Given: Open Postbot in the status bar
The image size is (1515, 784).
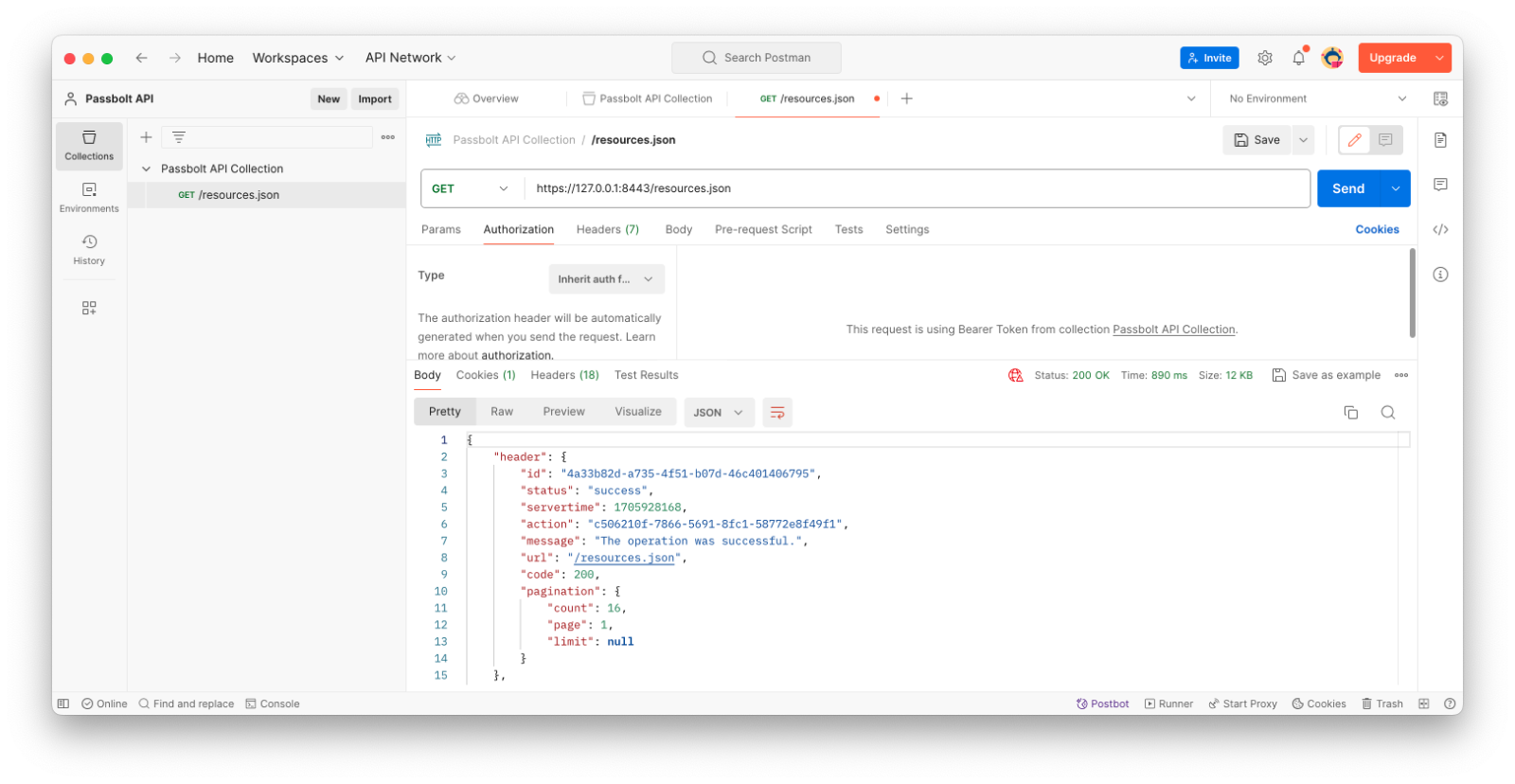Looking at the screenshot, I should [x=1102, y=704].
